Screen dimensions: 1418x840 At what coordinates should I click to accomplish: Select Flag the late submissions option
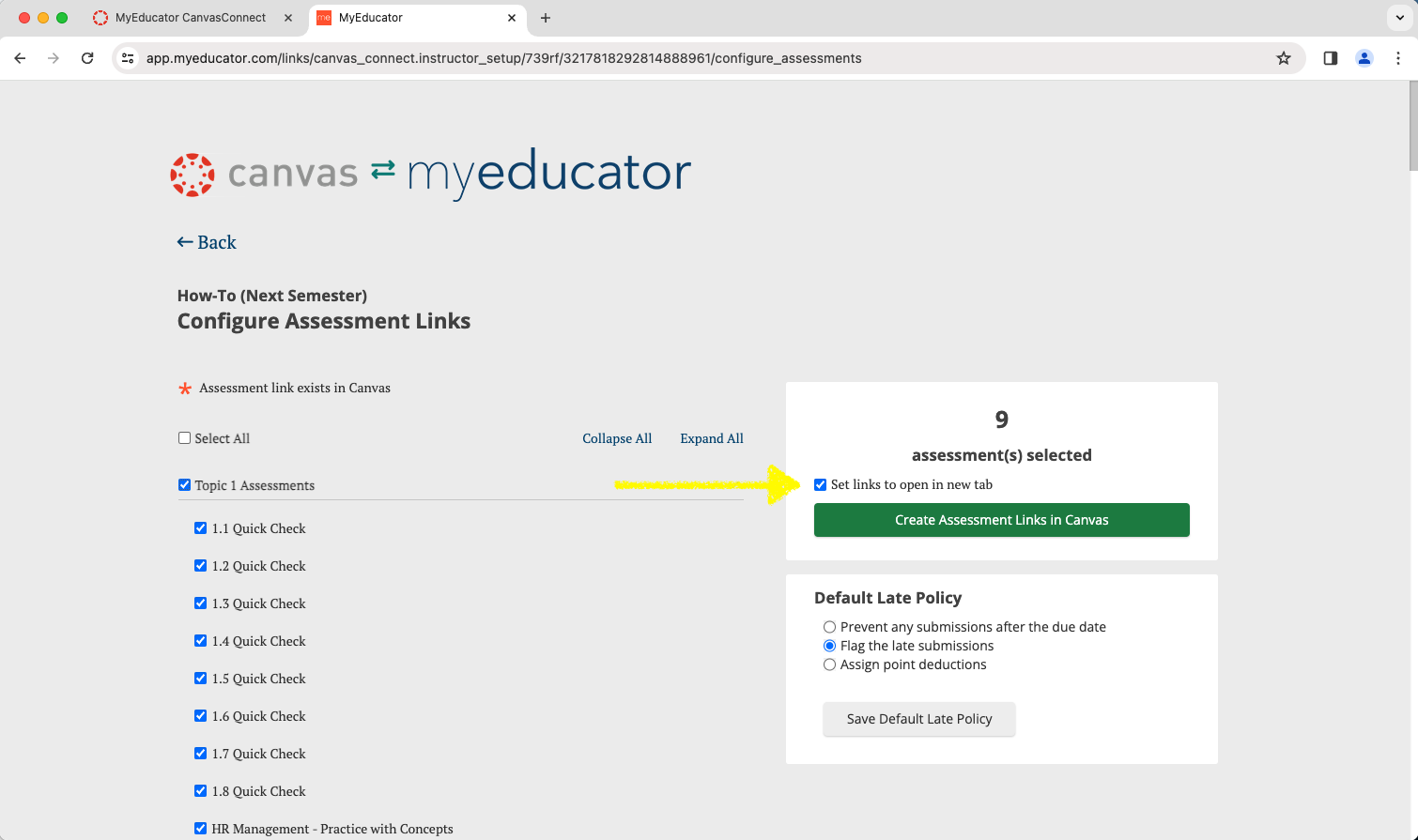pos(830,646)
